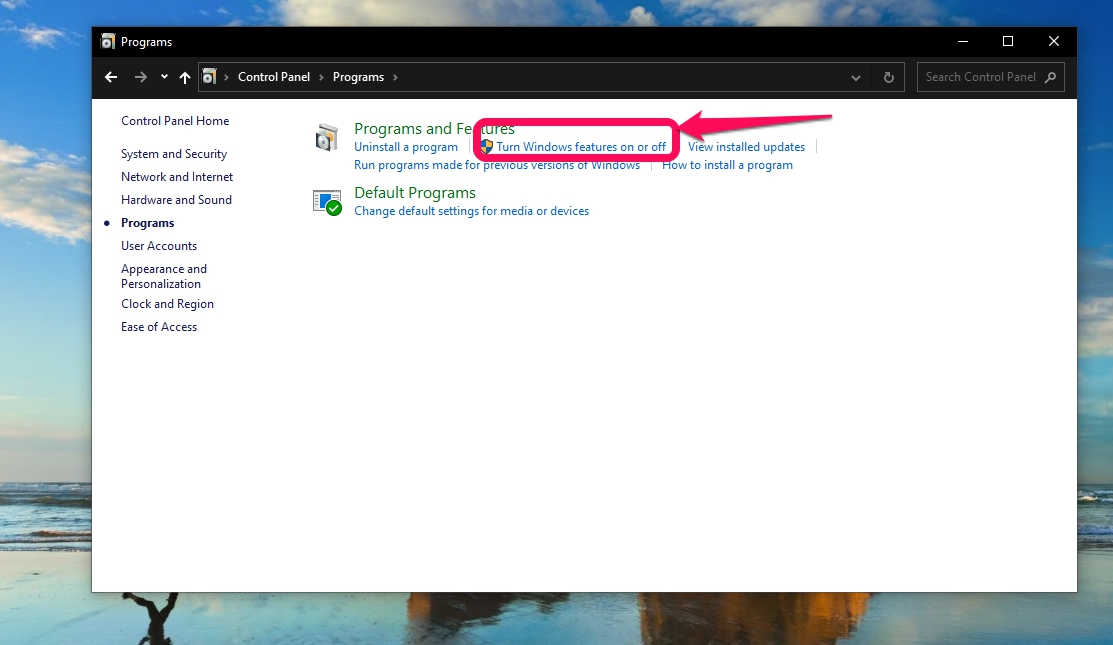1113x645 pixels.
Task: Click the search magnifier icon
Action: click(1051, 77)
